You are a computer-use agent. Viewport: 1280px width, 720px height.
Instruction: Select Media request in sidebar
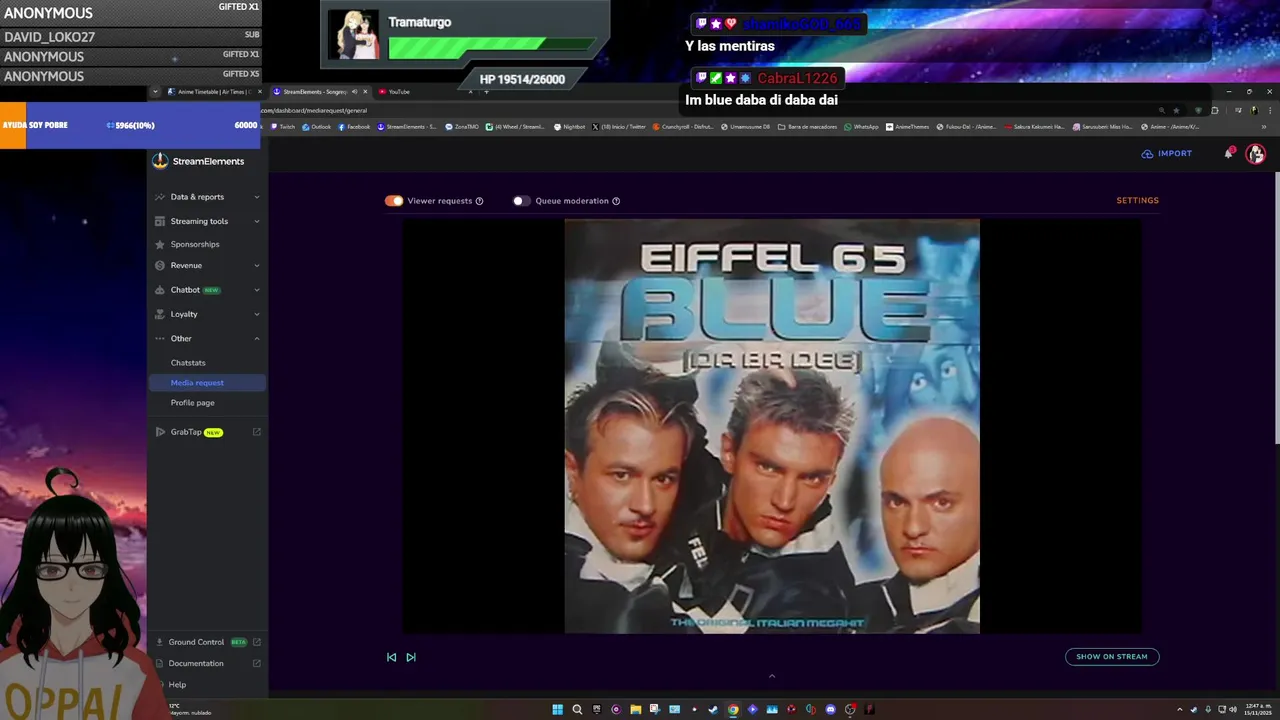207,383
